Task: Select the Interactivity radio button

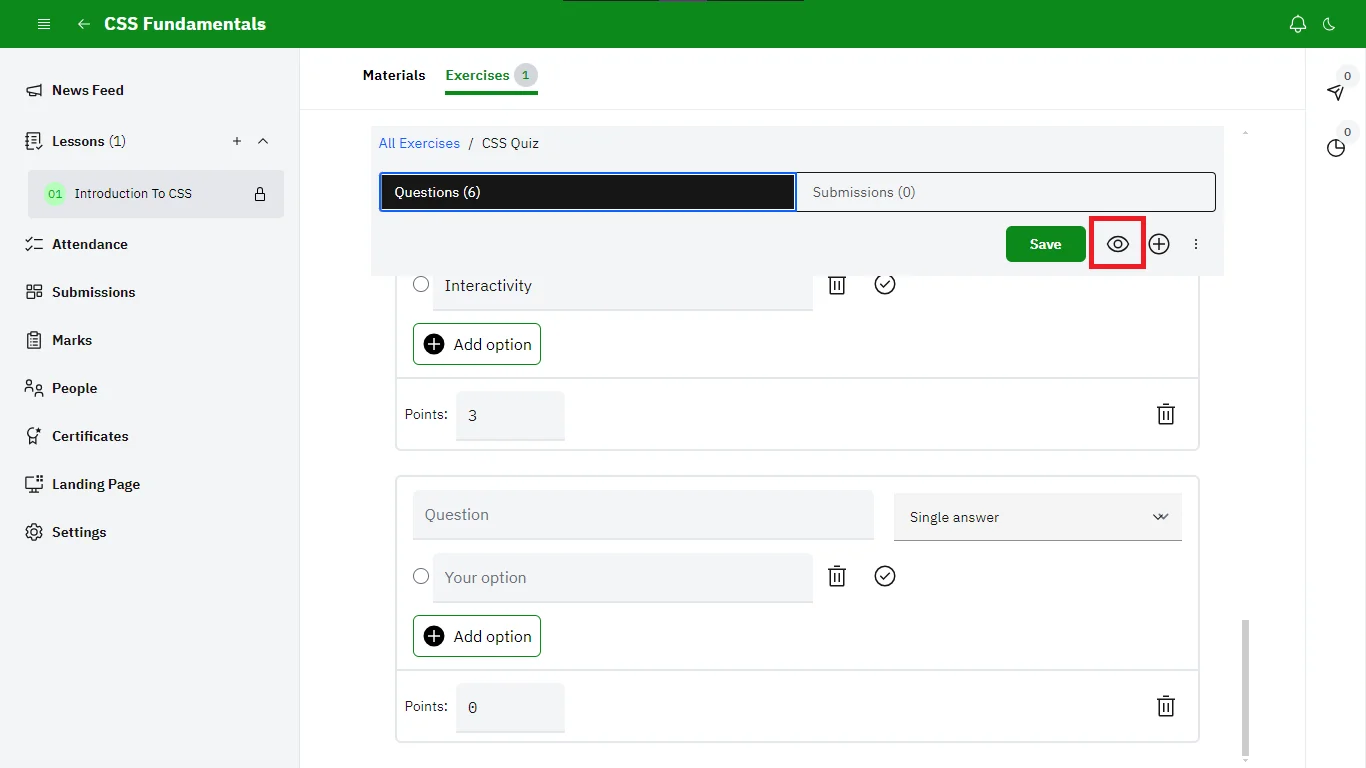Action: pos(421,285)
